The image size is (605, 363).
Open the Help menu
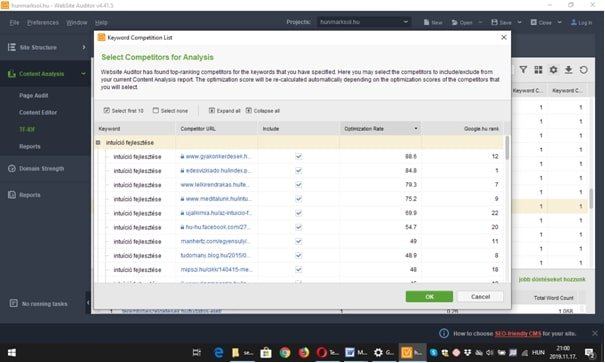(x=101, y=22)
